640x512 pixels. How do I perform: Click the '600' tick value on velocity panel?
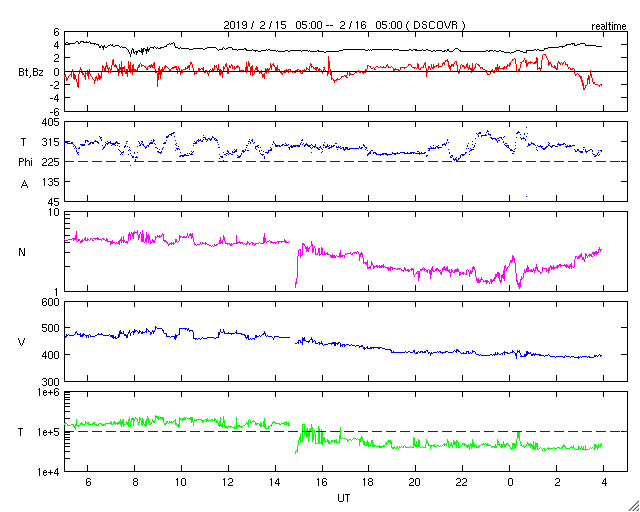pyautogui.click(x=51, y=302)
